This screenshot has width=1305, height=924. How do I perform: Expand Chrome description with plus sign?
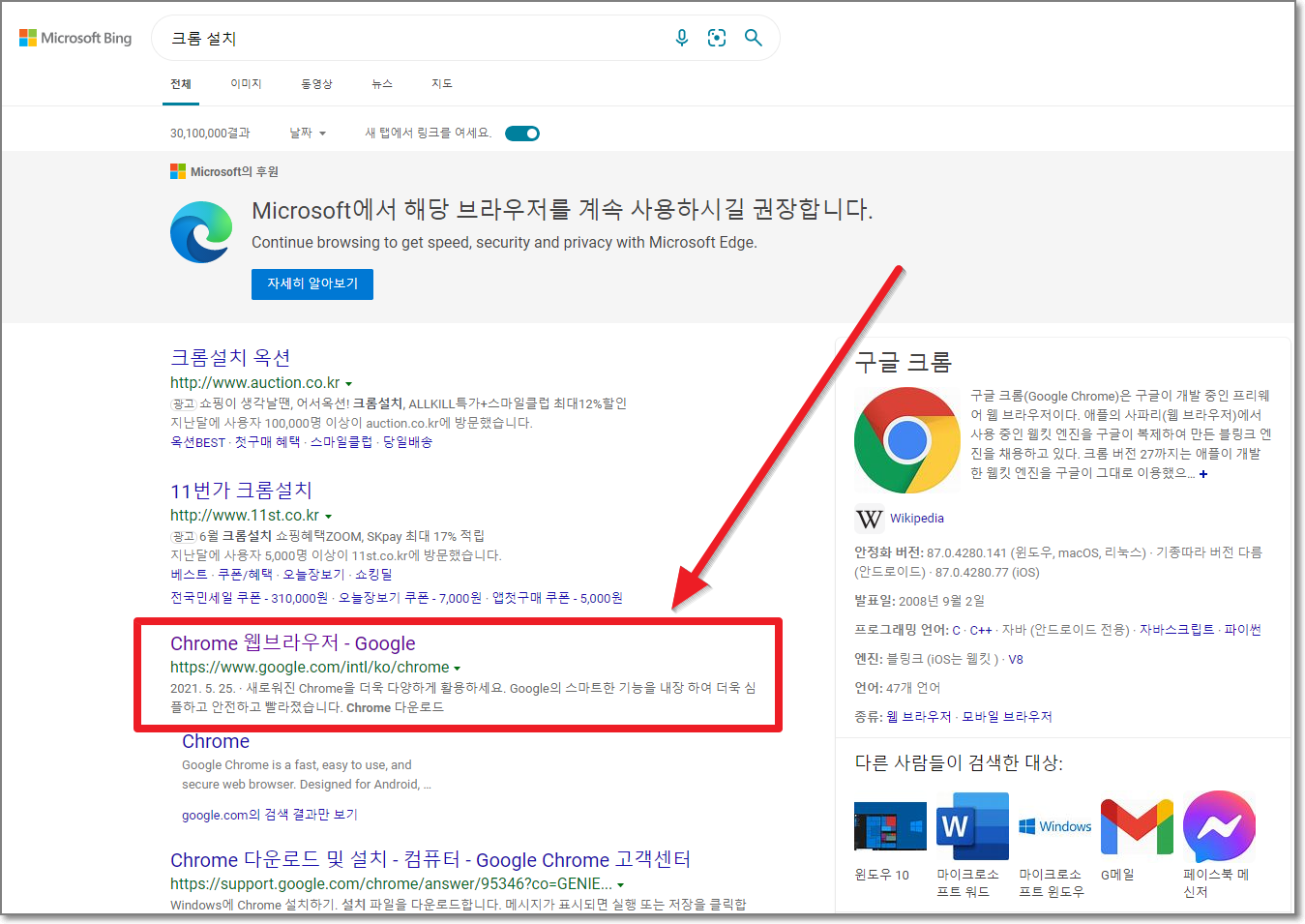[x=1203, y=474]
